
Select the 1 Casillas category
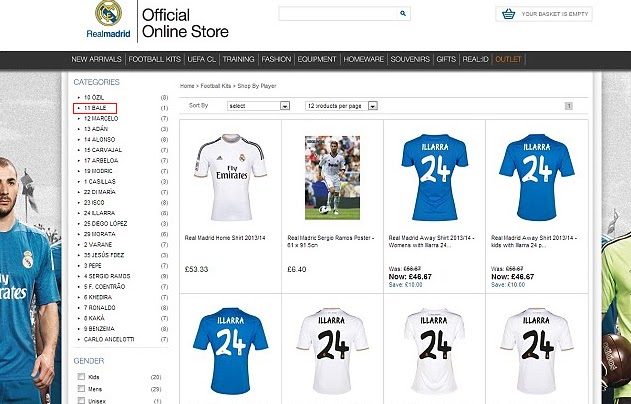(100, 181)
